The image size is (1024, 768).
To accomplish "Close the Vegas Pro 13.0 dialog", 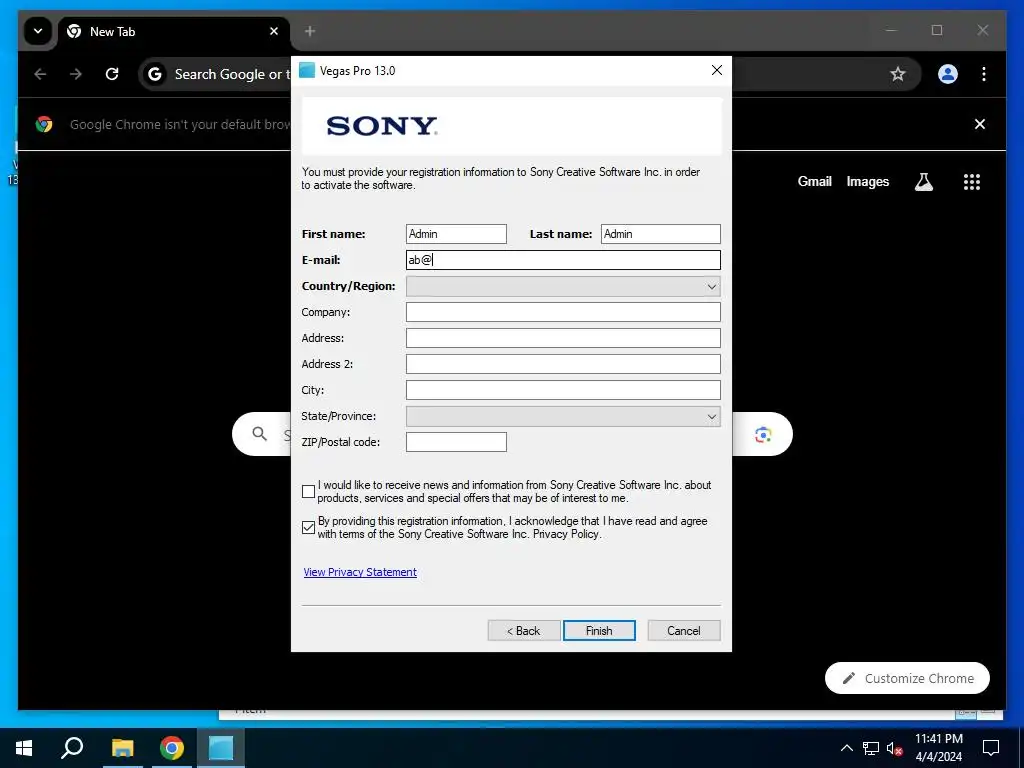I will pos(716,70).
